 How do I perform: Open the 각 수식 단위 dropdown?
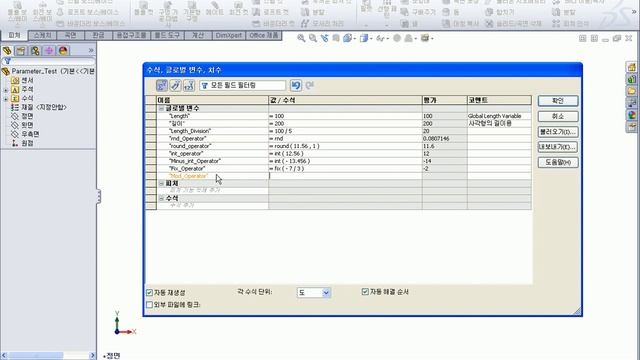(313, 292)
